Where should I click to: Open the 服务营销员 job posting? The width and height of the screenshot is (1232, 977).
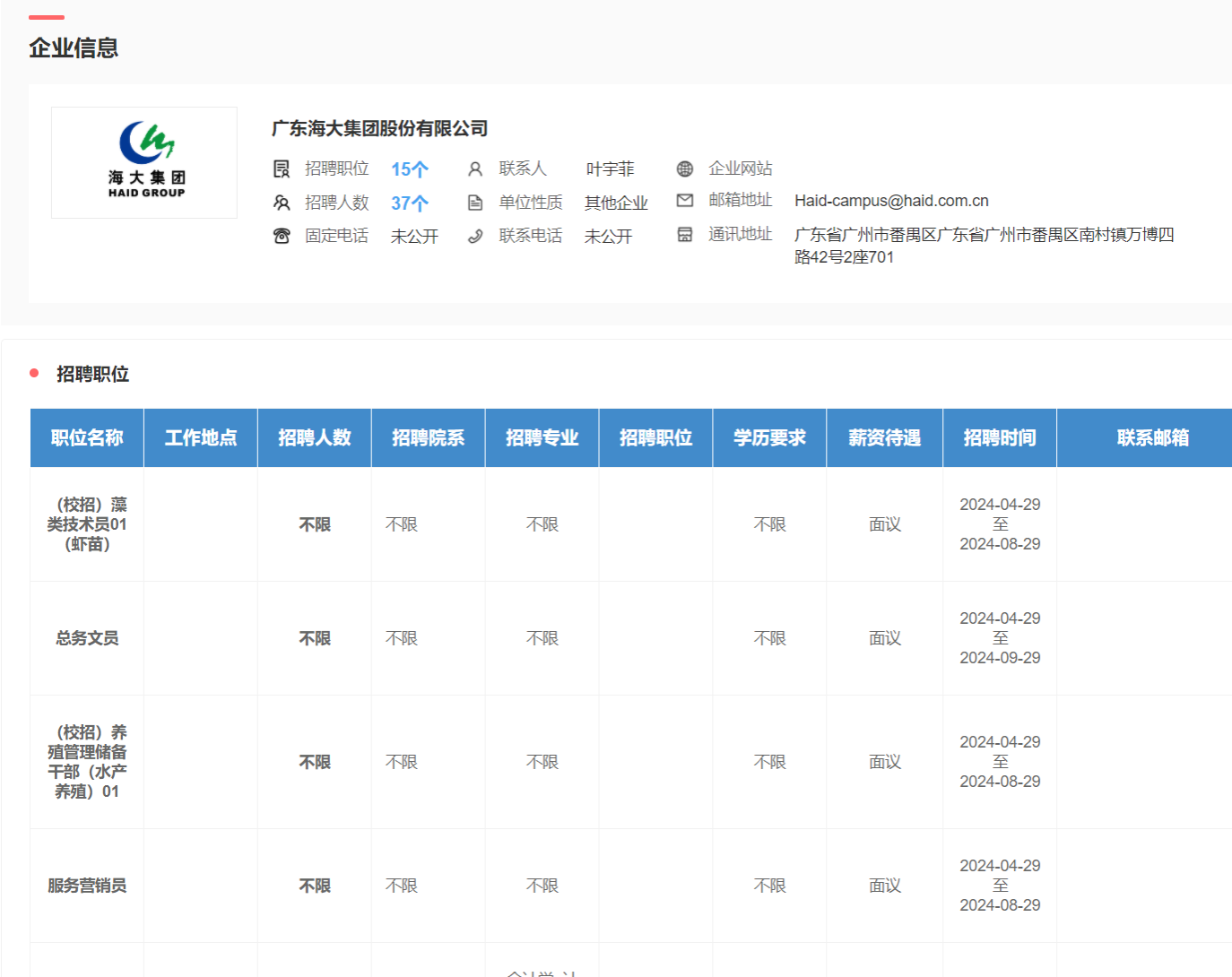click(x=87, y=886)
